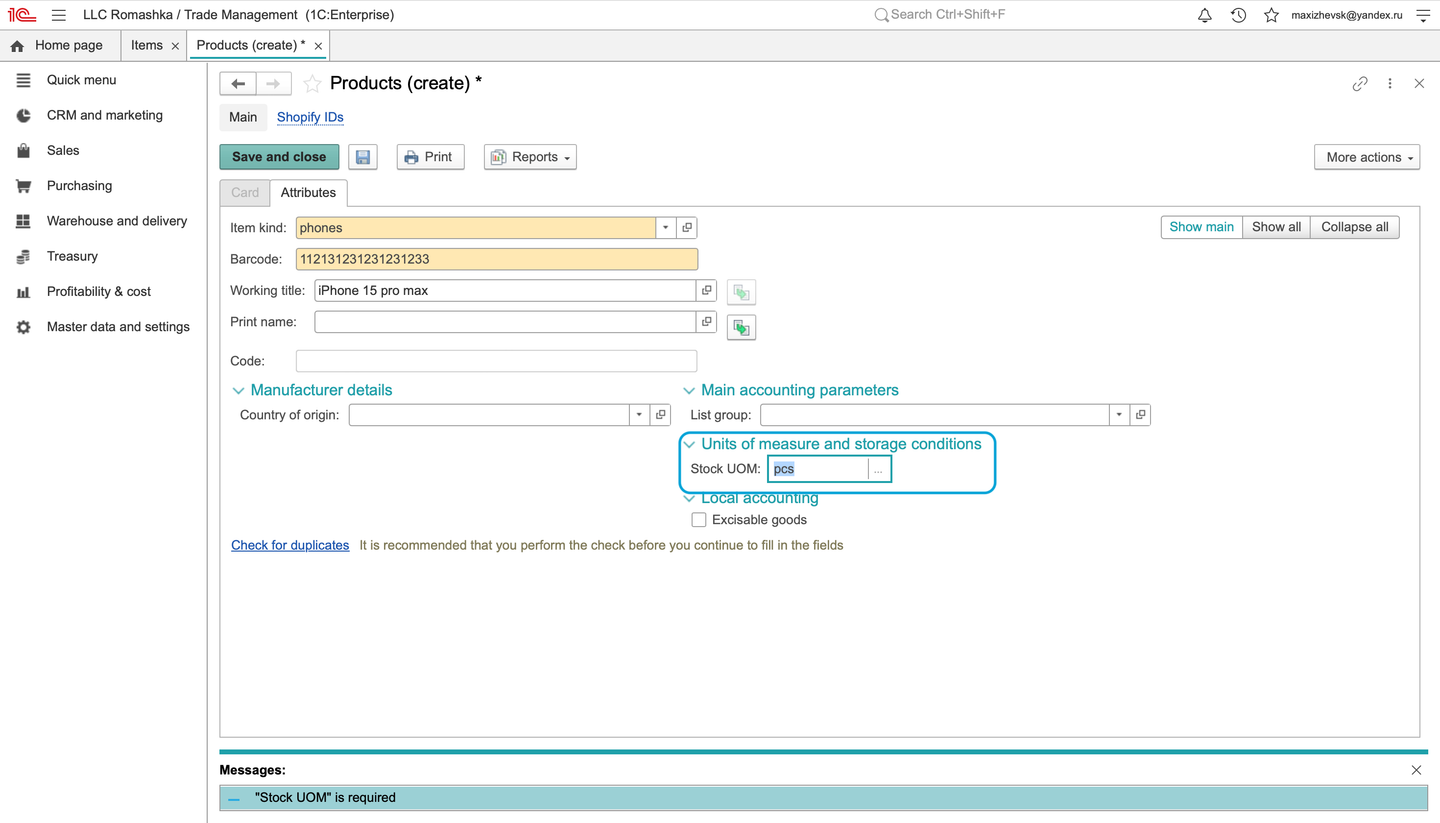Open the three-dot form options menu
This screenshot has width=1440, height=823.
coord(1390,84)
